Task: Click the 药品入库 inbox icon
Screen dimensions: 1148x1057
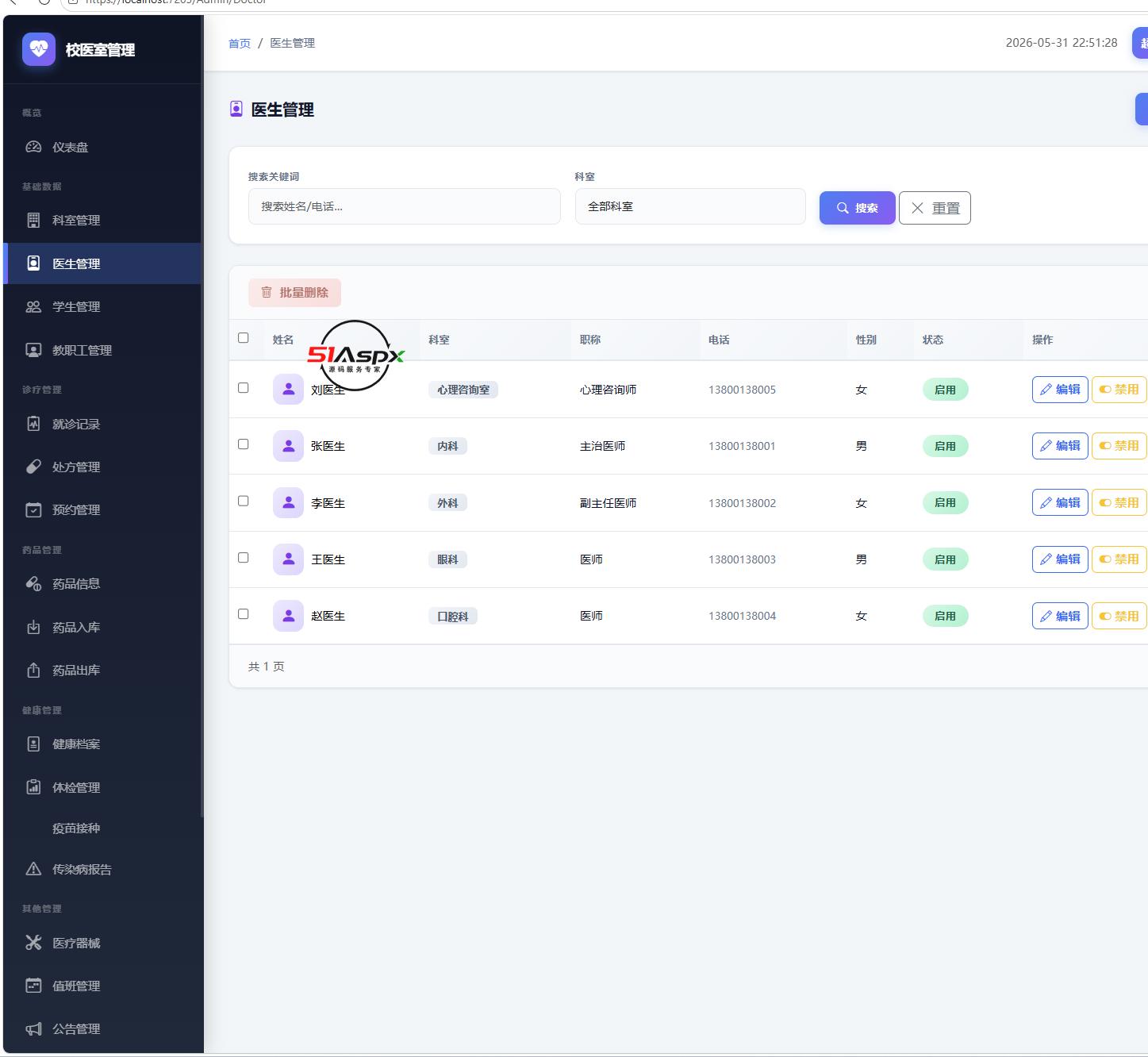Action: 33,627
